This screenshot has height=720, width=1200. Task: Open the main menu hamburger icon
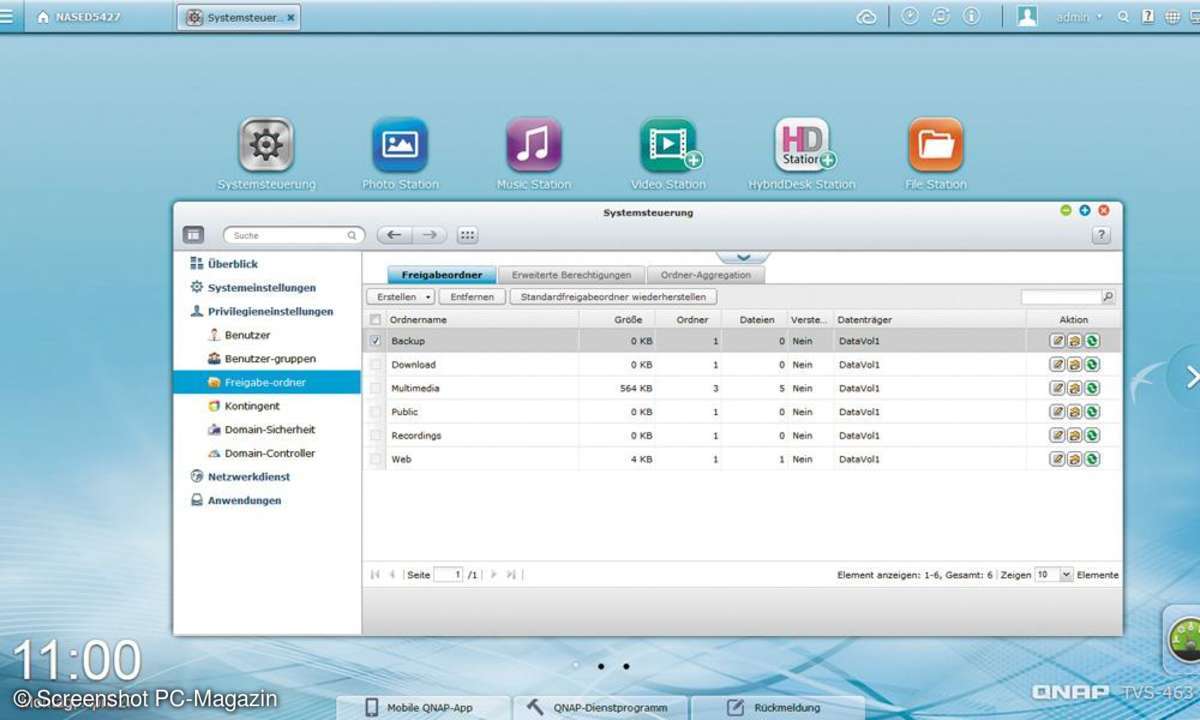[x=7, y=17]
